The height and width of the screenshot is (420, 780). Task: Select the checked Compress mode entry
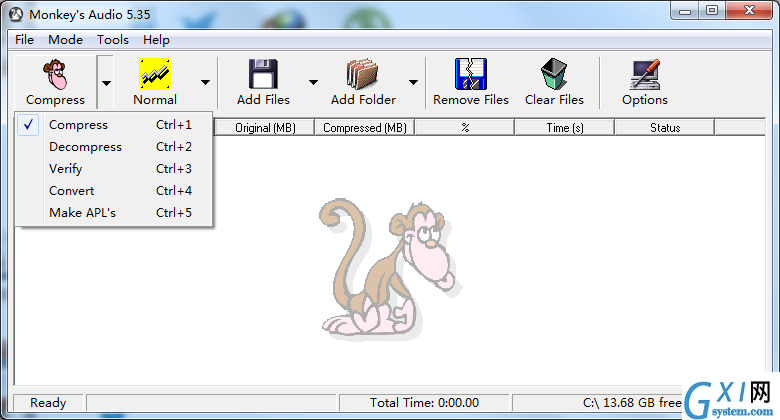pyautogui.click(x=114, y=125)
